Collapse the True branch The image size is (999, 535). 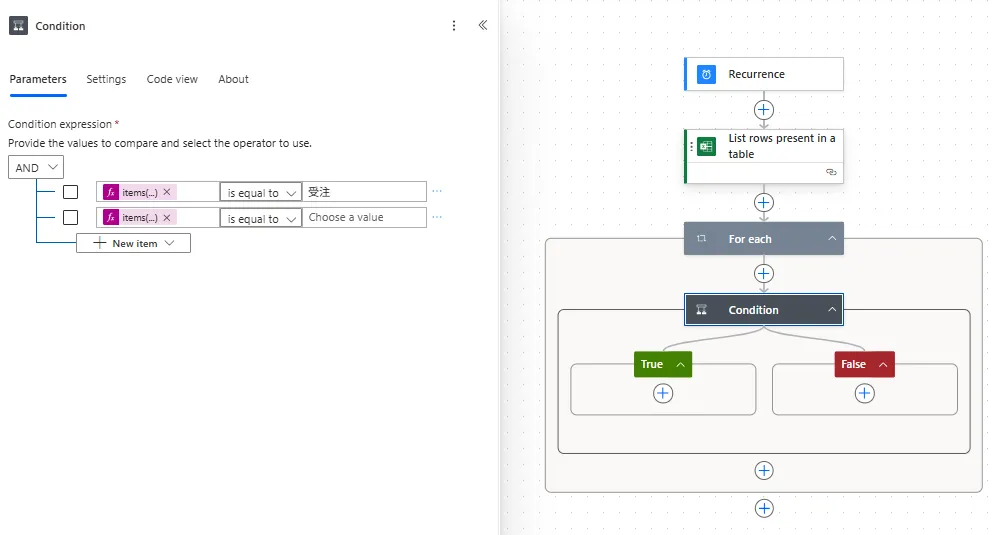click(681, 365)
